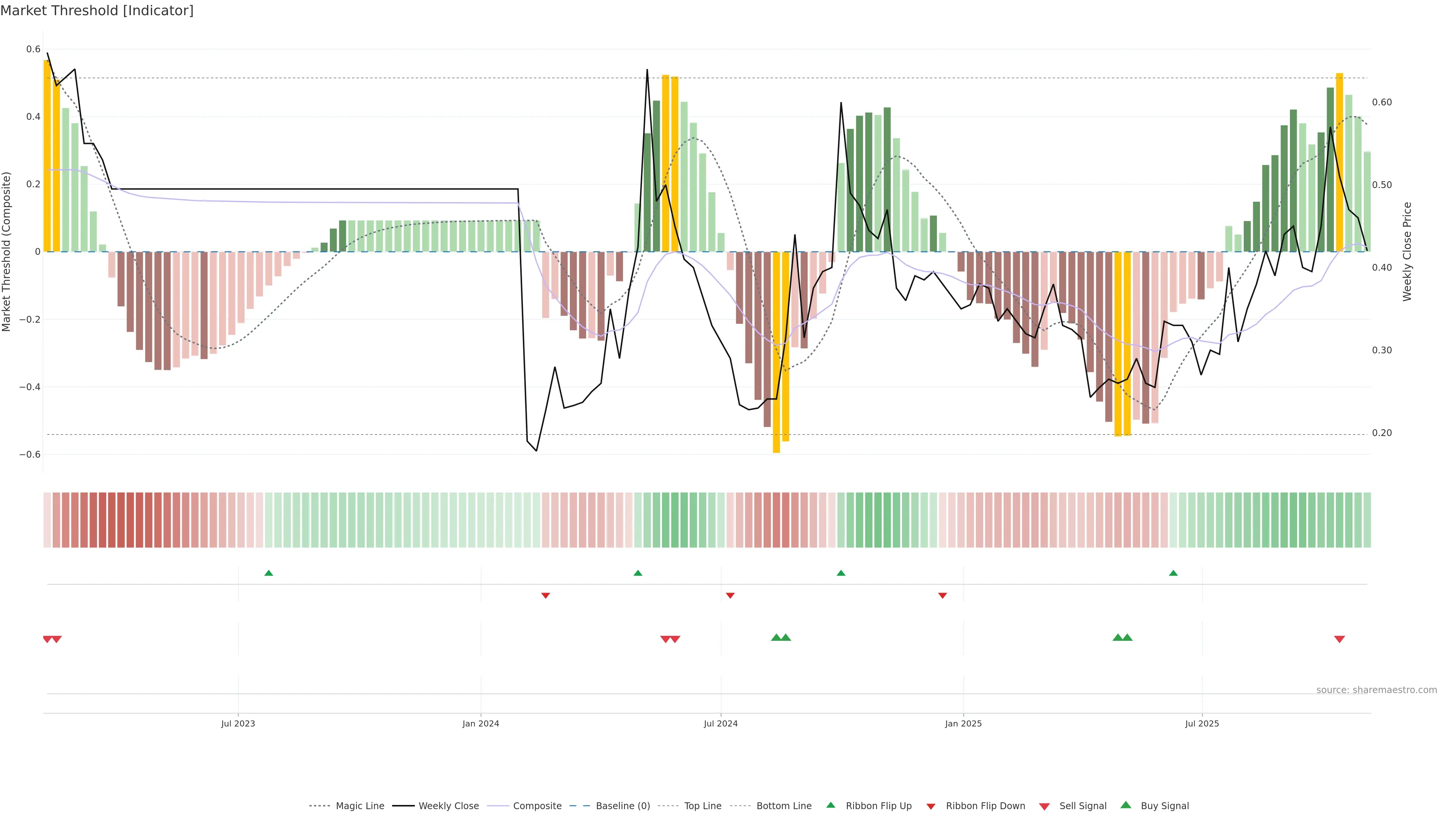This screenshot has width=1456, height=819.
Task: Click the Ribbon Flip Up legend label
Action: [879, 806]
